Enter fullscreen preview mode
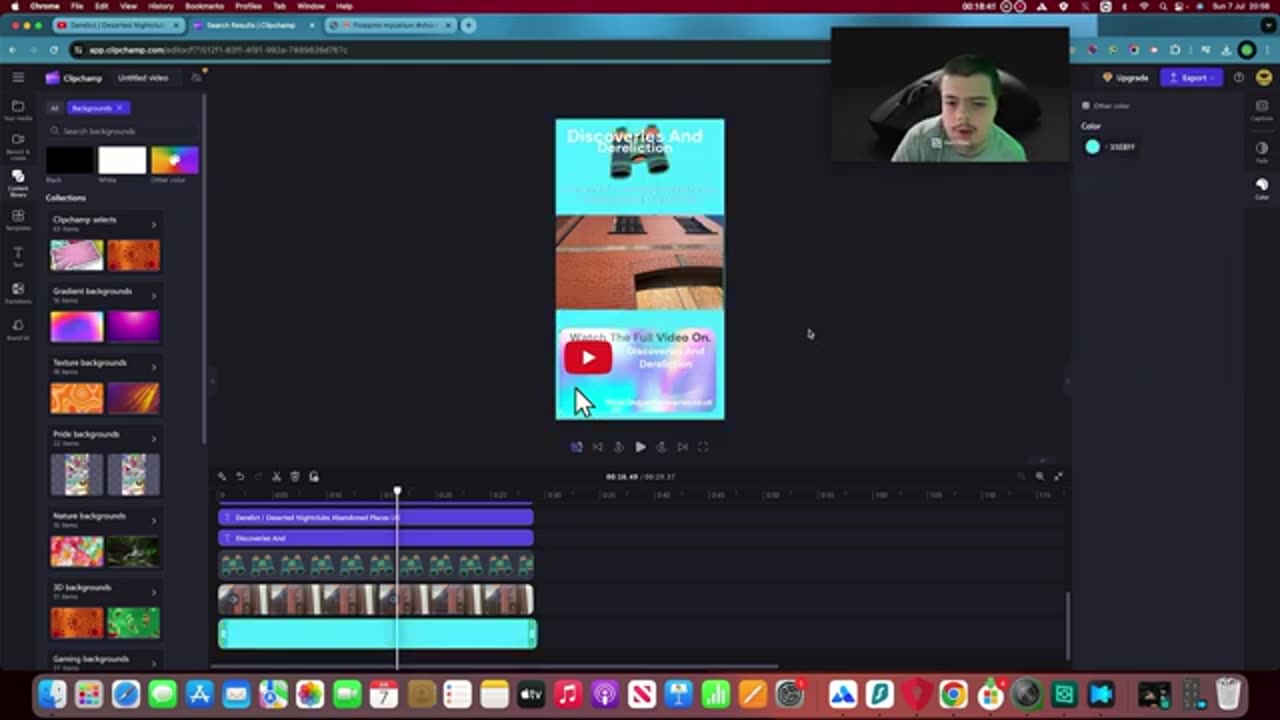Viewport: 1280px width, 720px height. [703, 447]
